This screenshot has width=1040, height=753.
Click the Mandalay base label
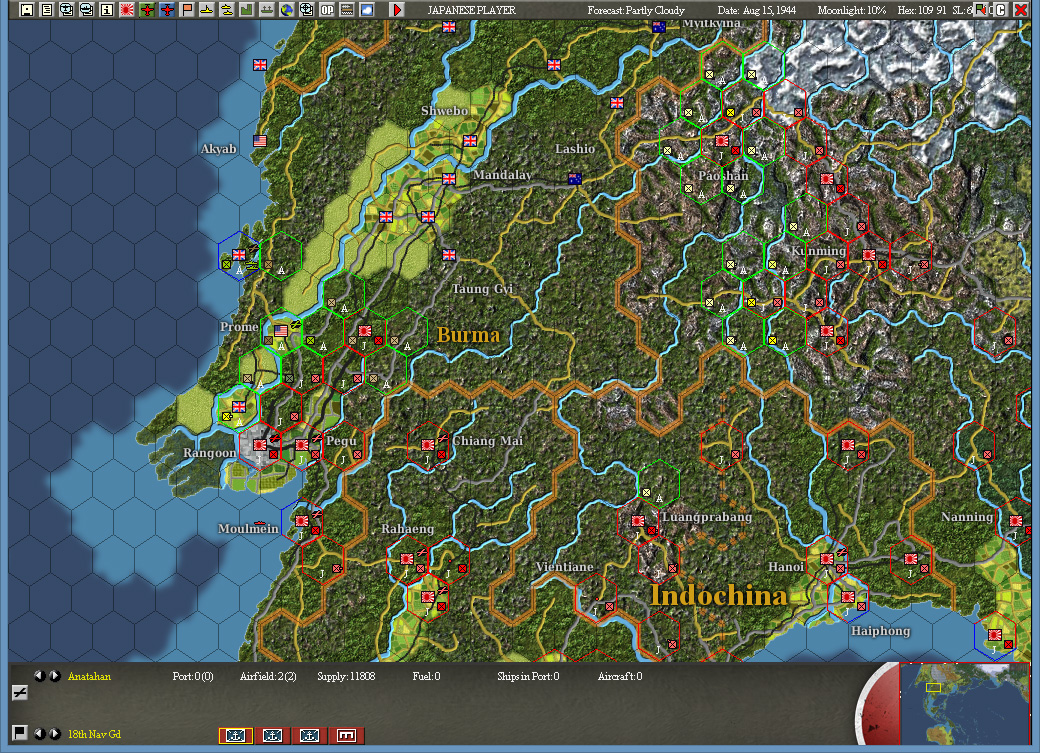502,174
